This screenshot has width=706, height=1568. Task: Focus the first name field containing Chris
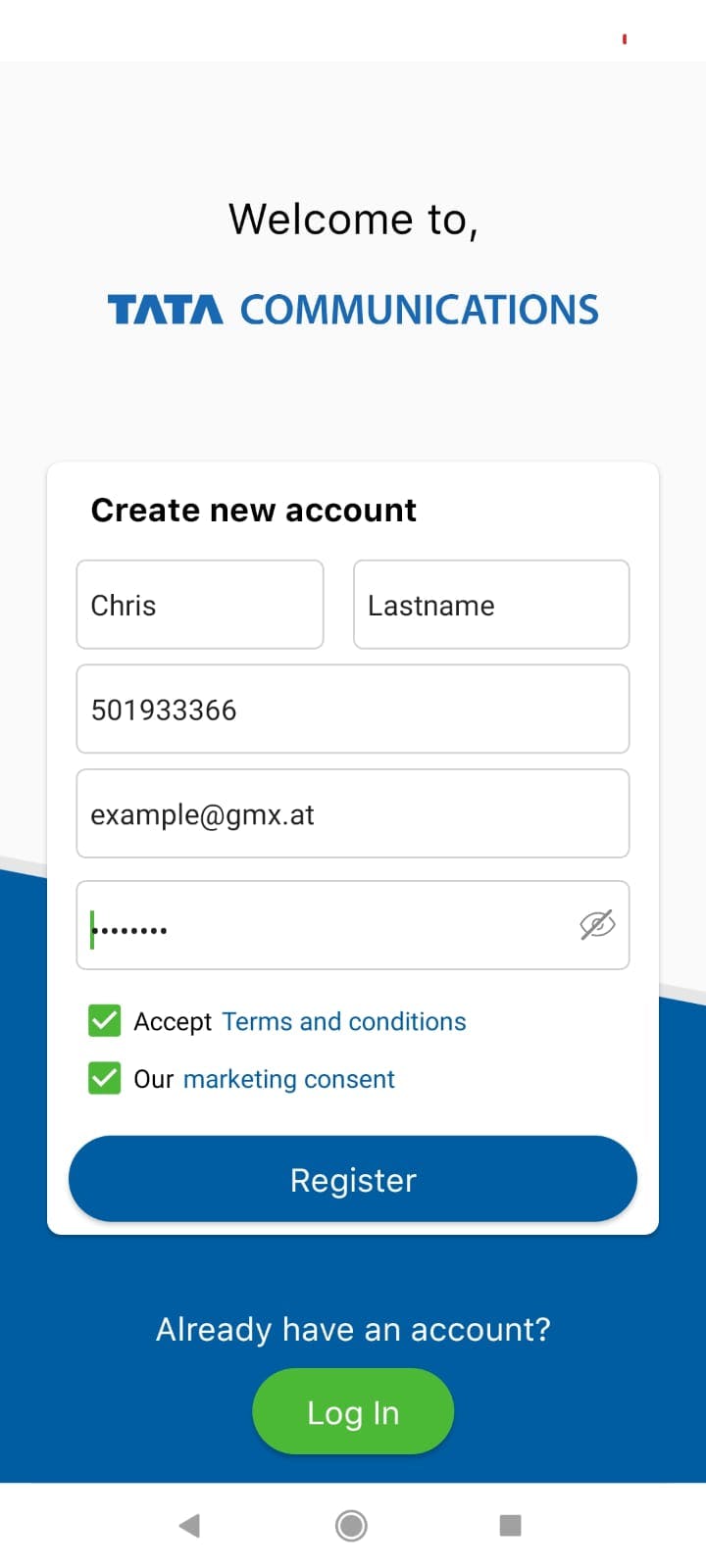pyautogui.click(x=200, y=605)
